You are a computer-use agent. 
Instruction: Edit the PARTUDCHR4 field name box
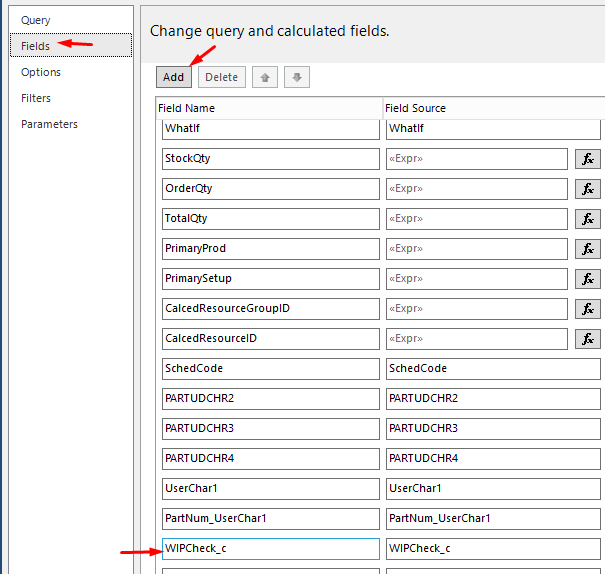tap(271, 459)
